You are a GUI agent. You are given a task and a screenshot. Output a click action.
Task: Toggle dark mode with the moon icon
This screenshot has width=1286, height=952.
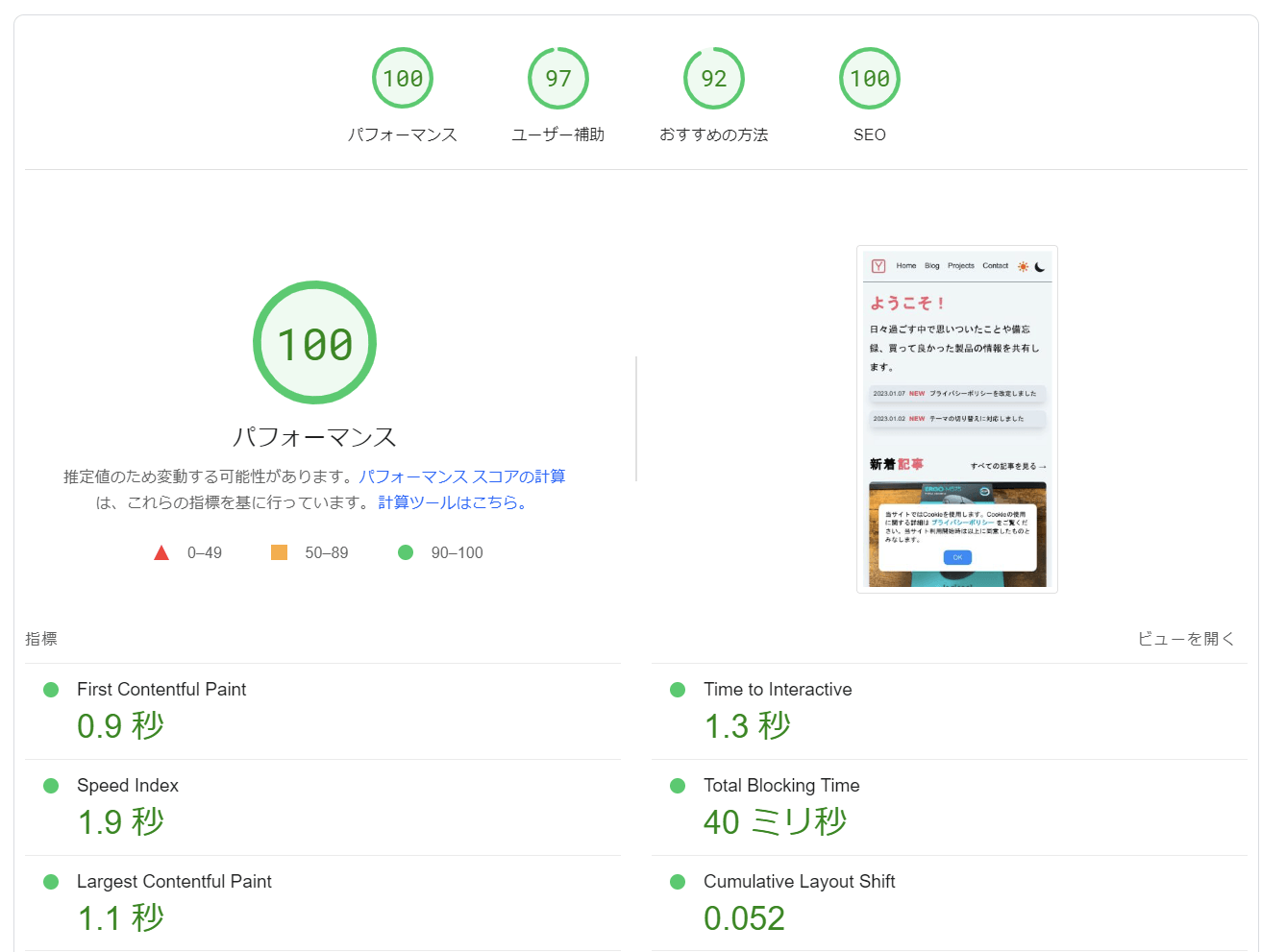pos(1039,266)
